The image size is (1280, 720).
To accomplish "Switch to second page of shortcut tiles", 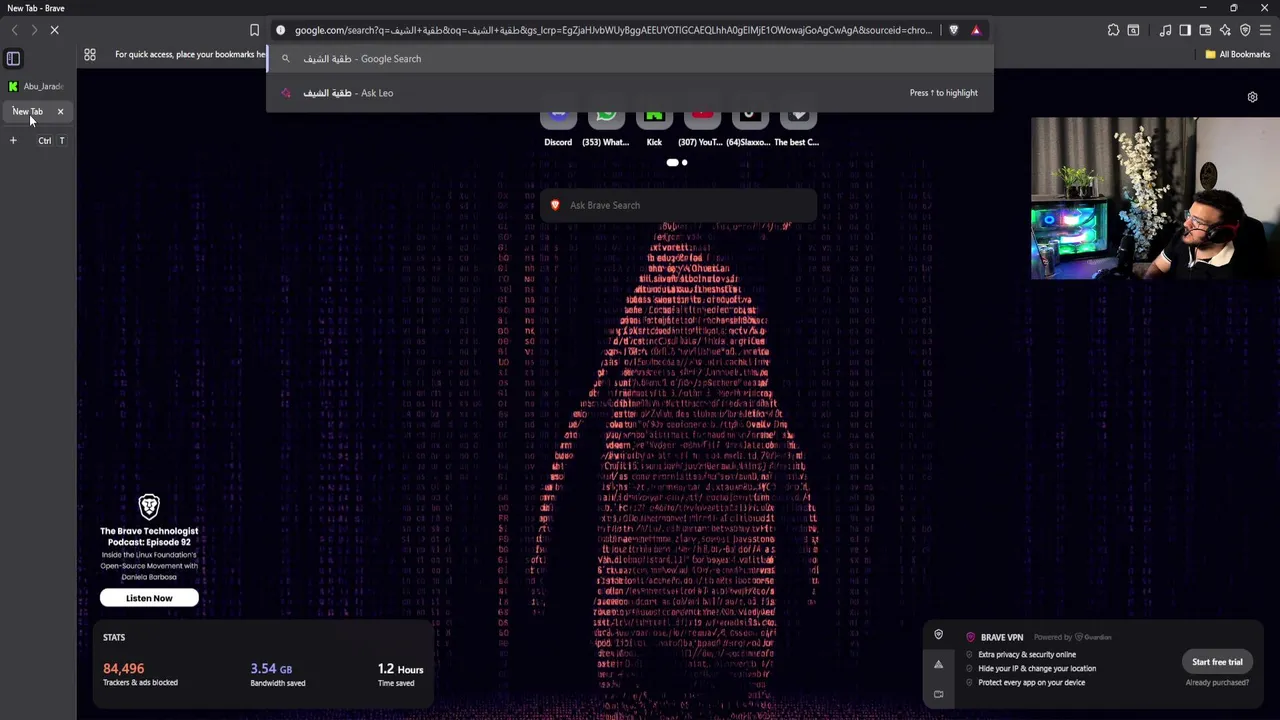I will [685, 162].
